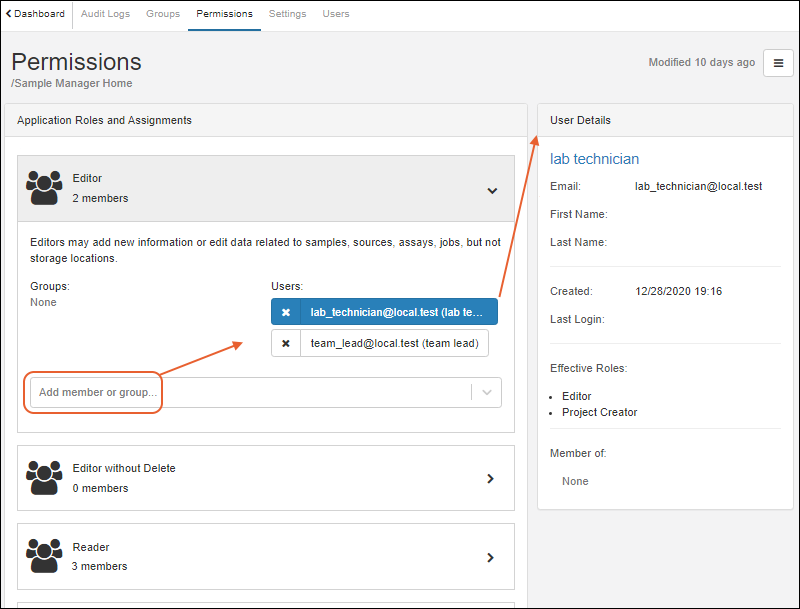Go to the Users tab

click(336, 14)
